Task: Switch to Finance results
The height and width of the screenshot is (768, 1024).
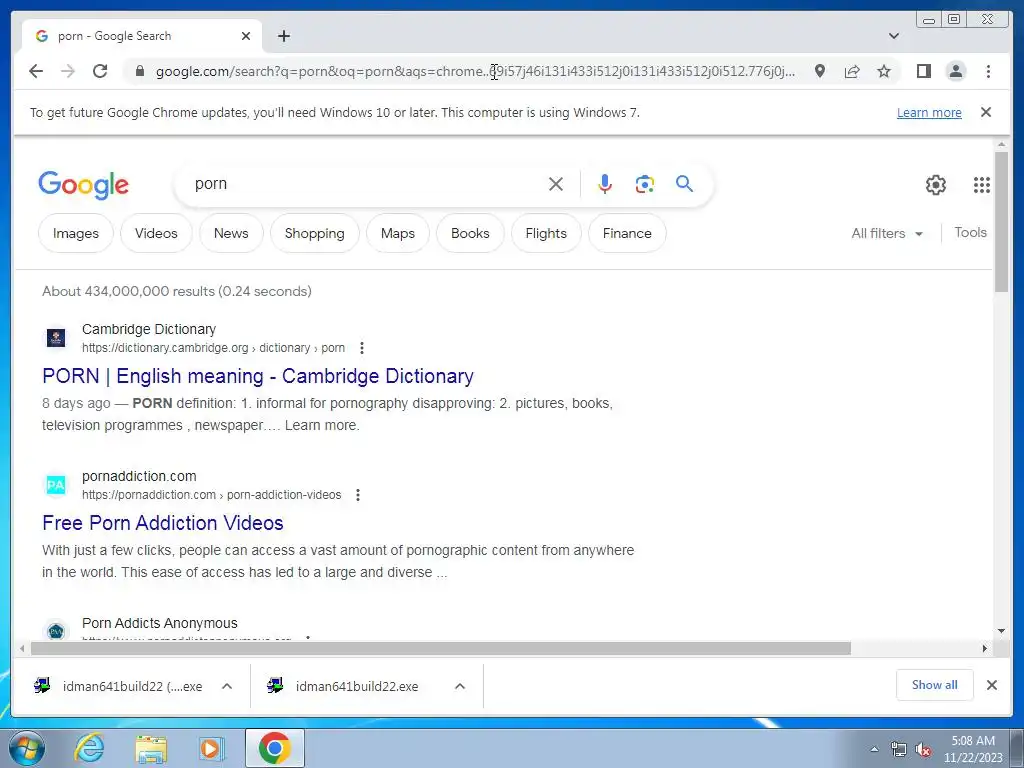Action: tap(627, 233)
